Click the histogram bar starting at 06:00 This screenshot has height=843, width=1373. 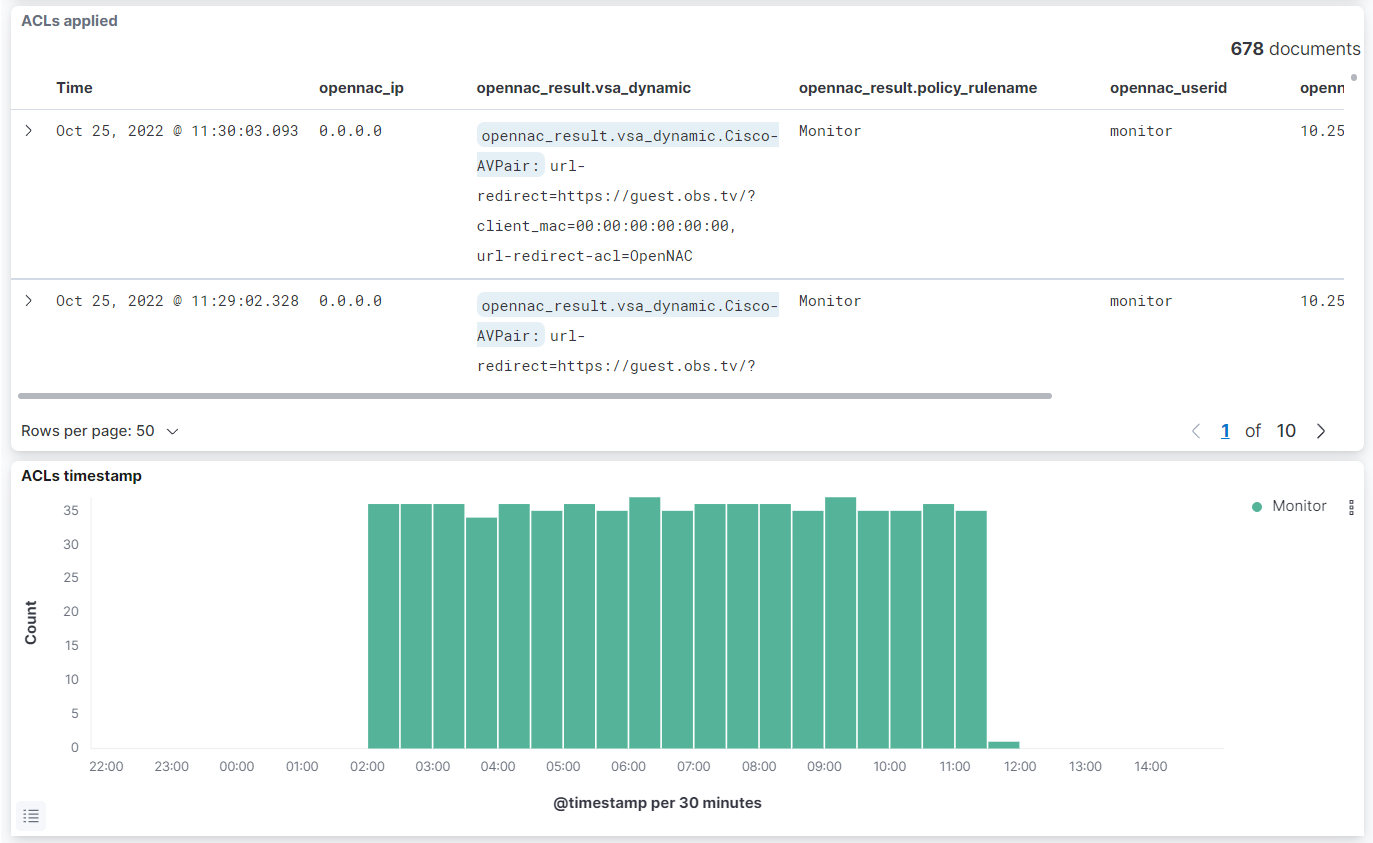tap(644, 622)
